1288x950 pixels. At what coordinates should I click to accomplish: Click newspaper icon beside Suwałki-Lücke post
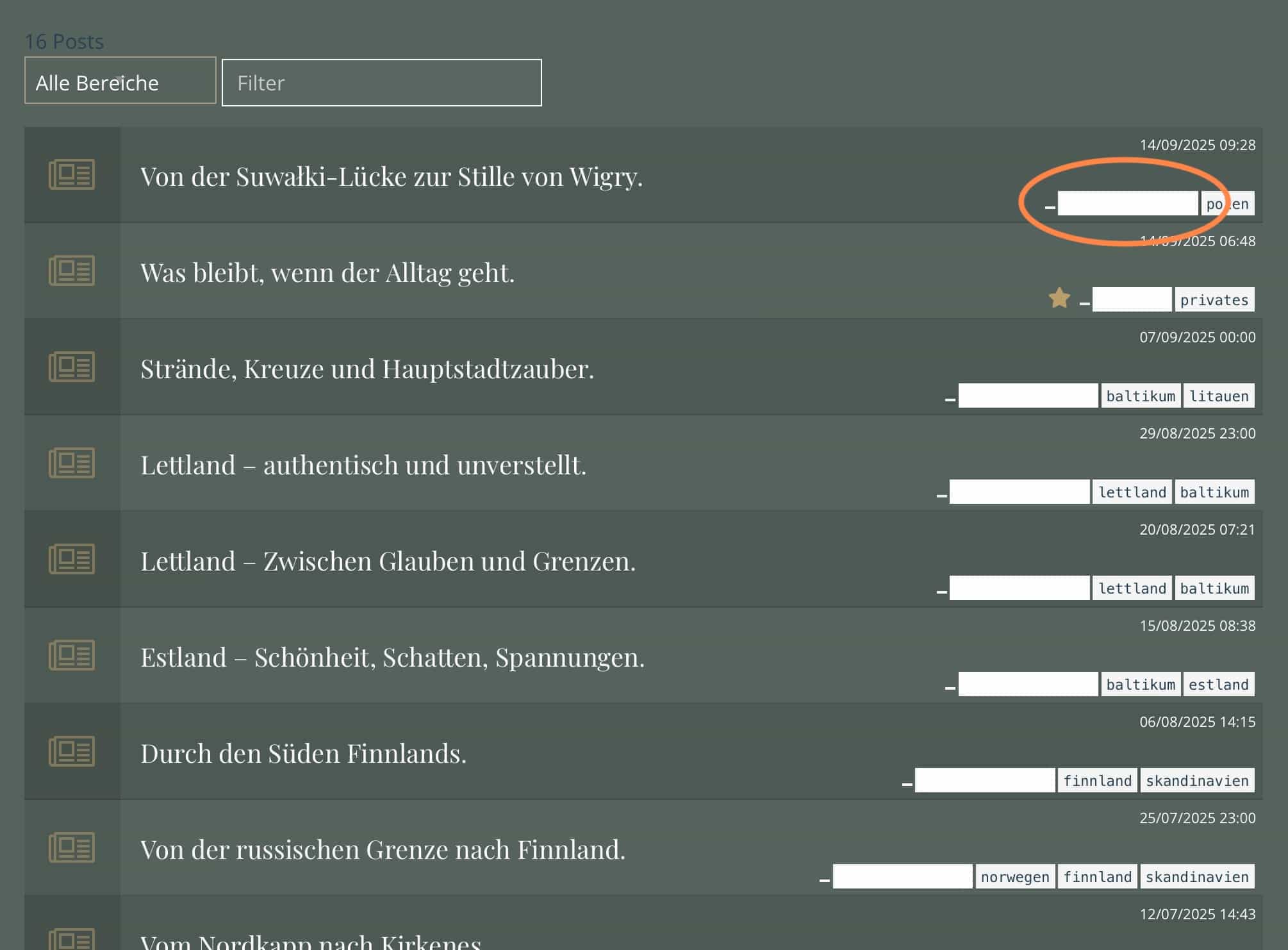point(72,174)
